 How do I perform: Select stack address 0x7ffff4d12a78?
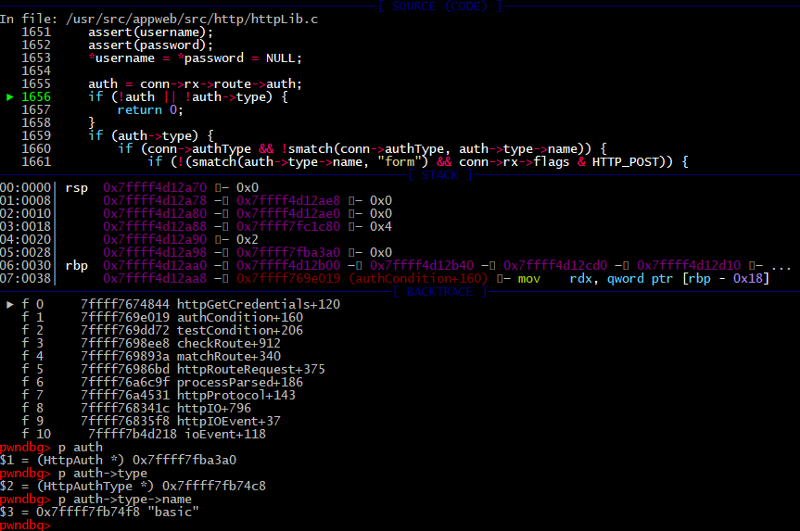155,201
